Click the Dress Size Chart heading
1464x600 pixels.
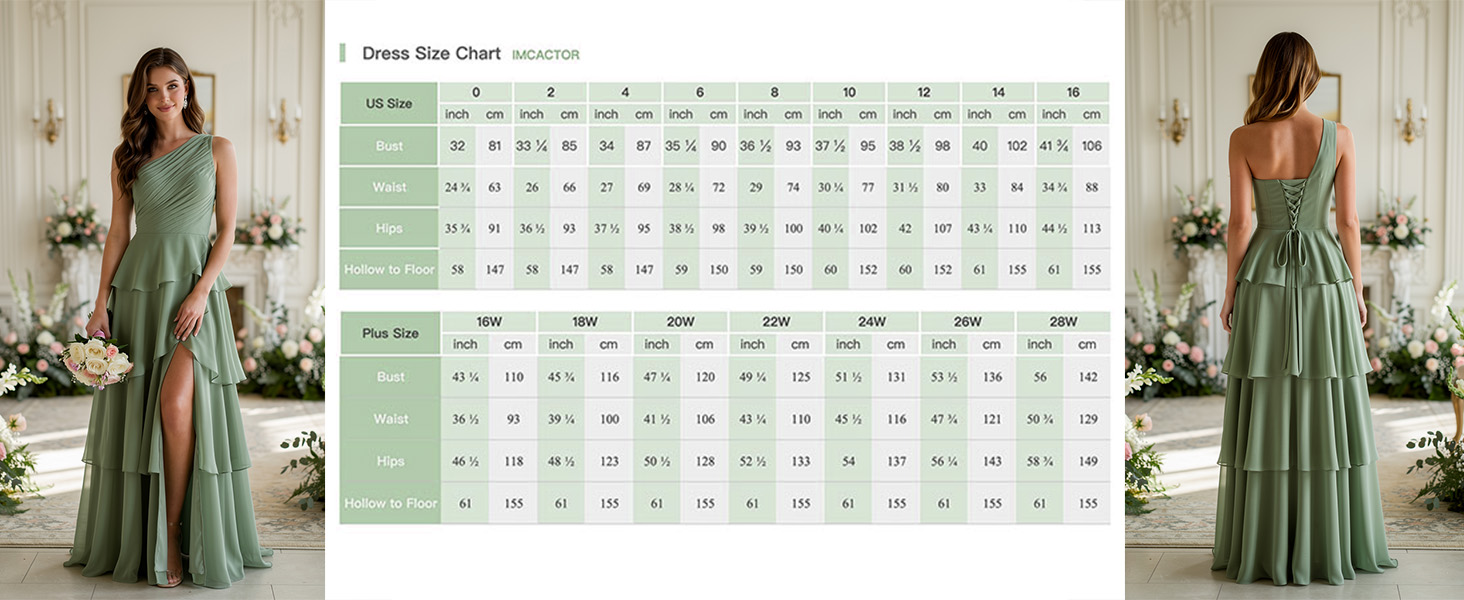432,54
